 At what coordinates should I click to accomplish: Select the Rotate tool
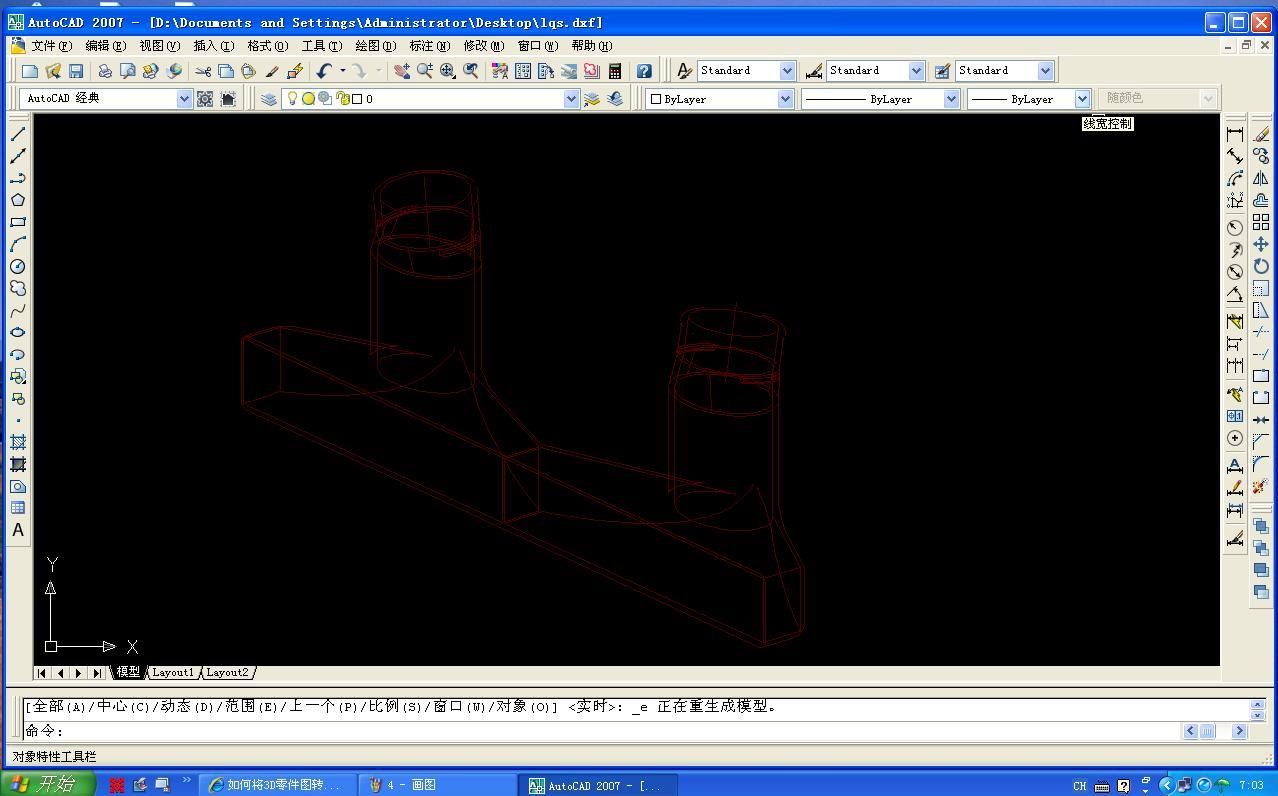1261,266
